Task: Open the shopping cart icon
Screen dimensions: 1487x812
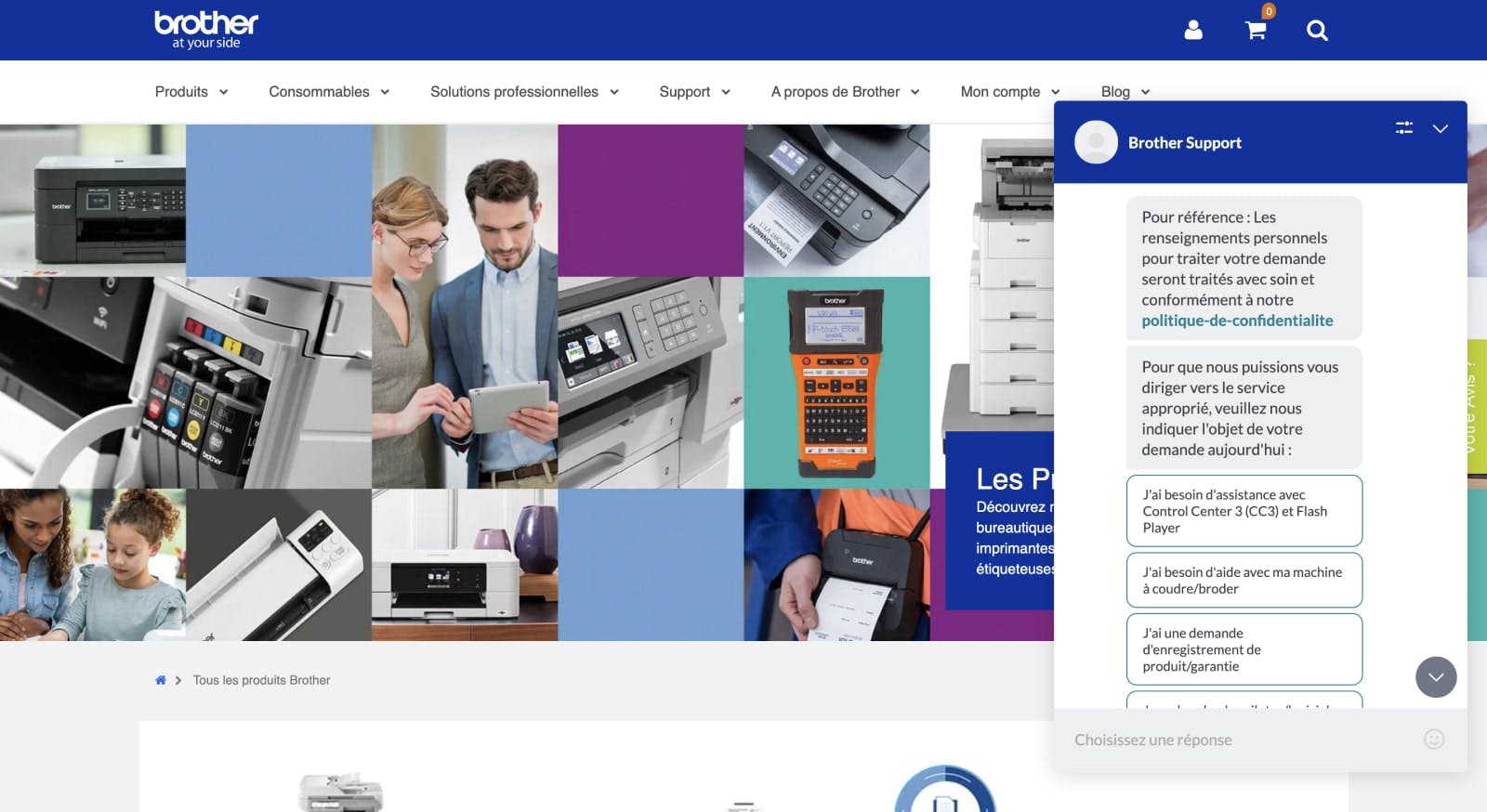Action: pos(1256,31)
